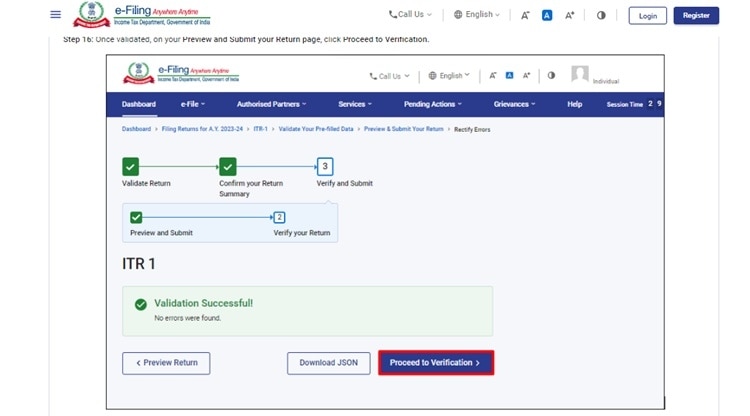Click the Register button
This screenshot has width=750, height=416.
[696, 16]
